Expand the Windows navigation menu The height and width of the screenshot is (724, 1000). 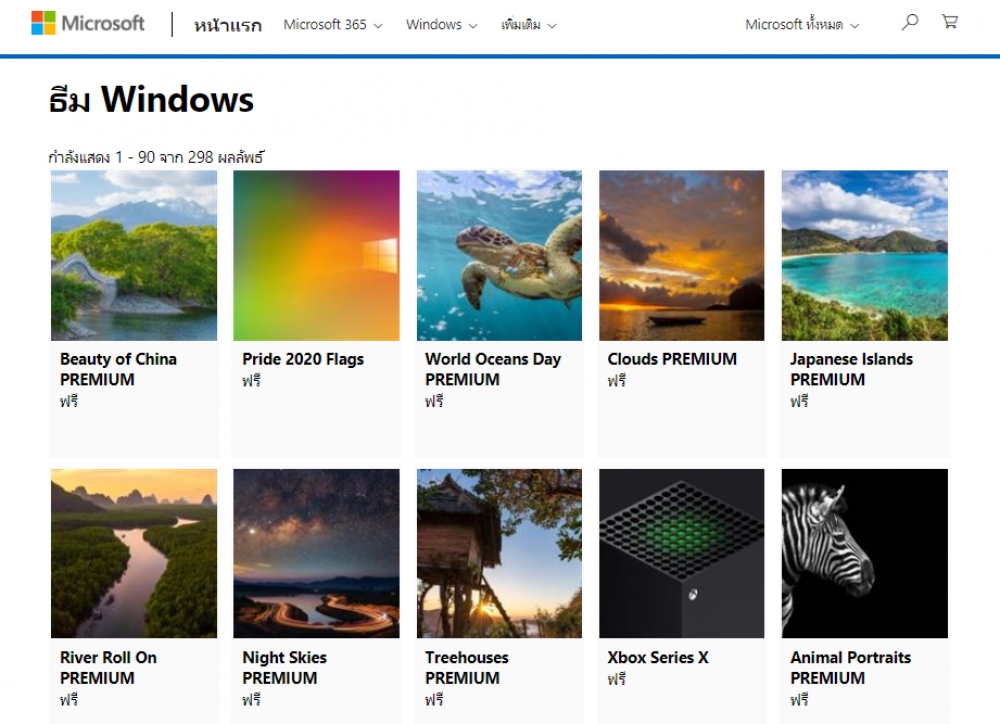pos(441,25)
